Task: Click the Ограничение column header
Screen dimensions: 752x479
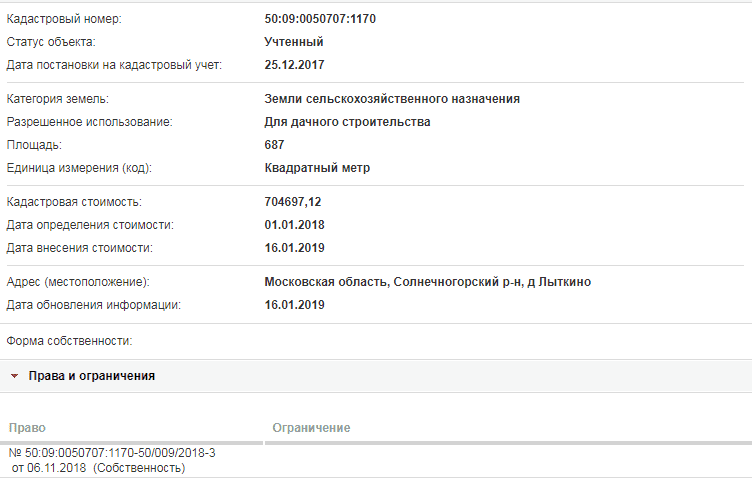Action: [311, 428]
